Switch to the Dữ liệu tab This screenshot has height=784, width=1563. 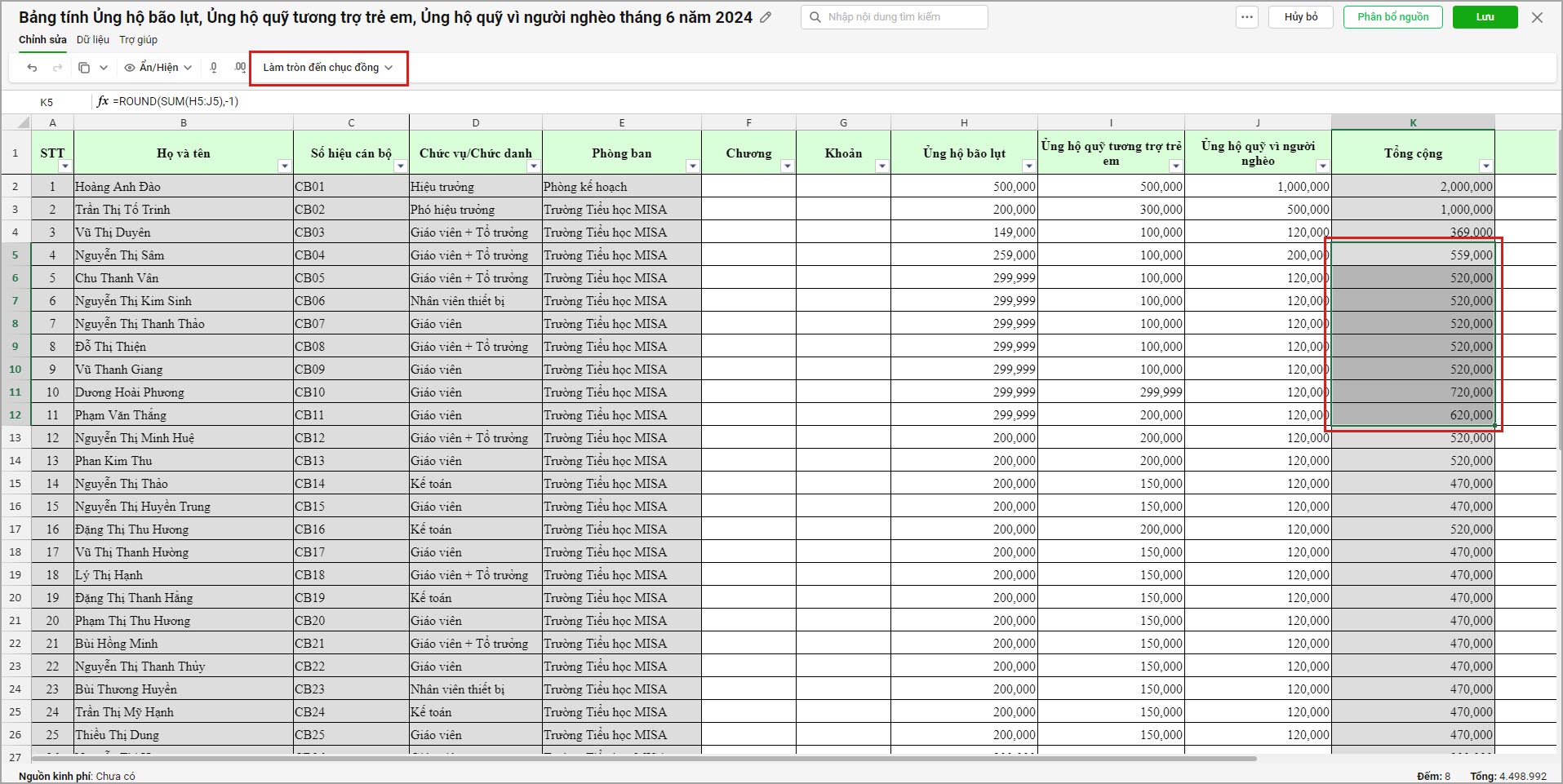[x=93, y=40]
